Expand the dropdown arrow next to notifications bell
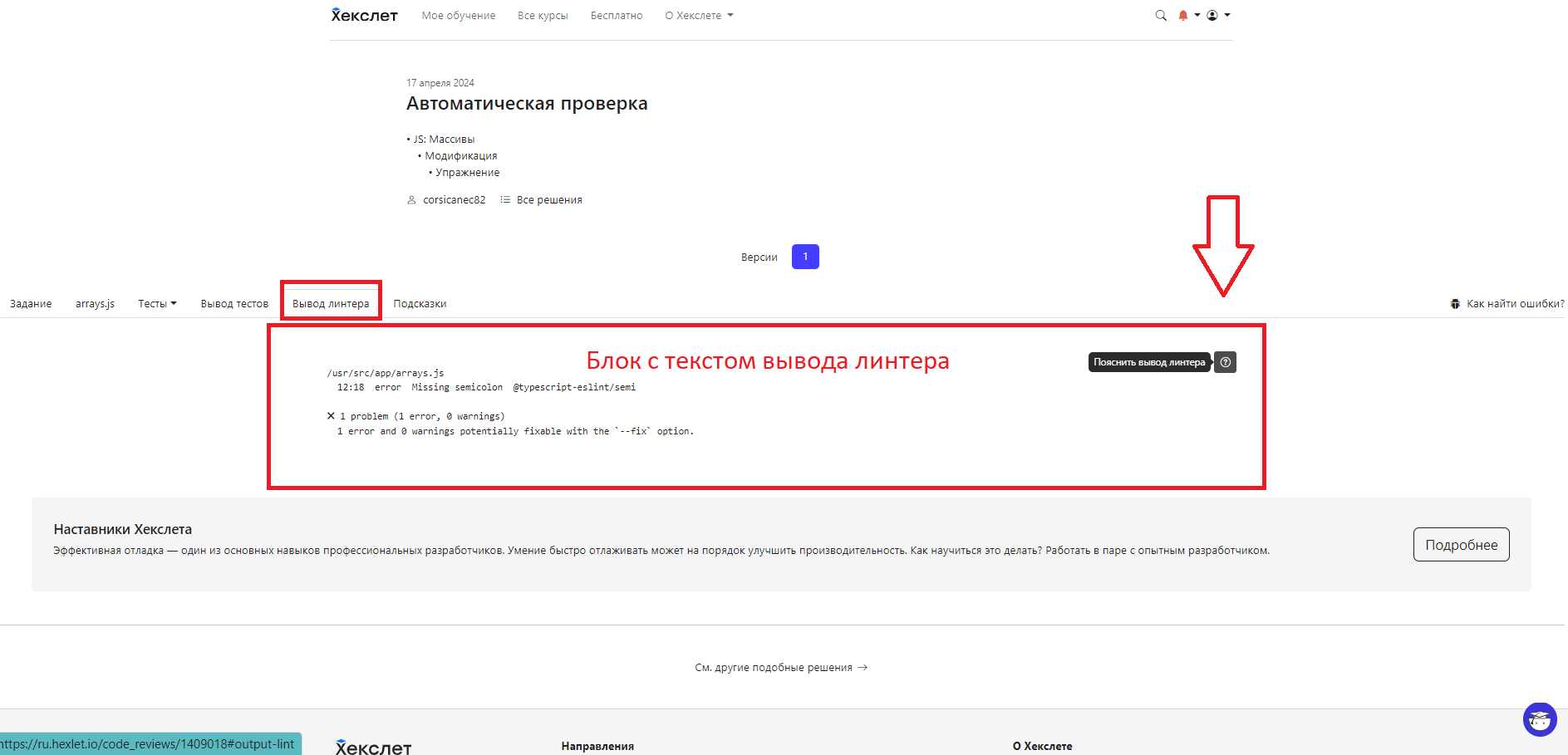The height and width of the screenshot is (755, 1568). click(x=1197, y=16)
